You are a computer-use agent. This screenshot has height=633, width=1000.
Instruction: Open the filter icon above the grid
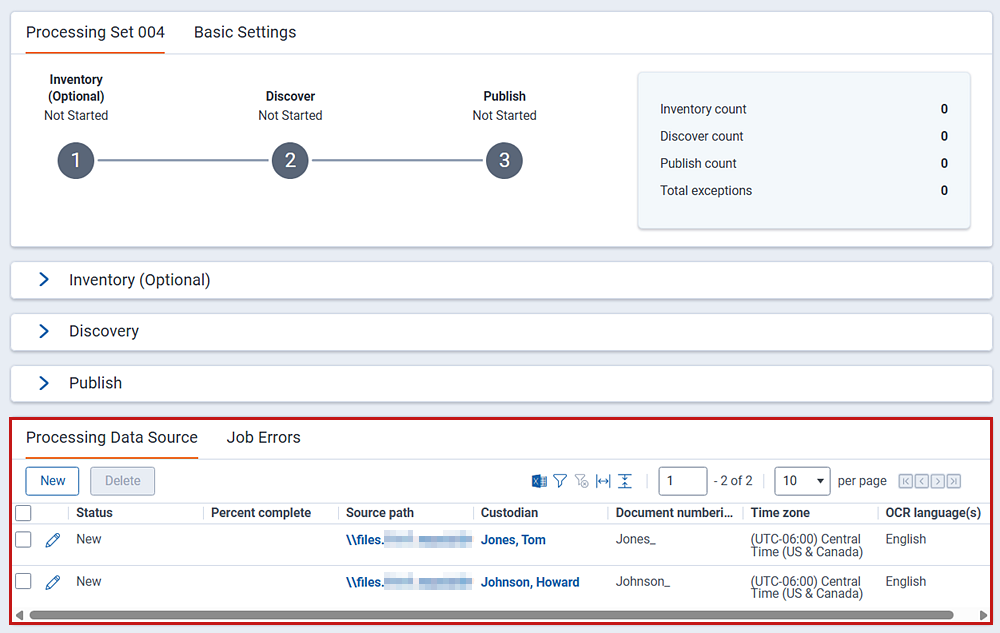(559, 481)
